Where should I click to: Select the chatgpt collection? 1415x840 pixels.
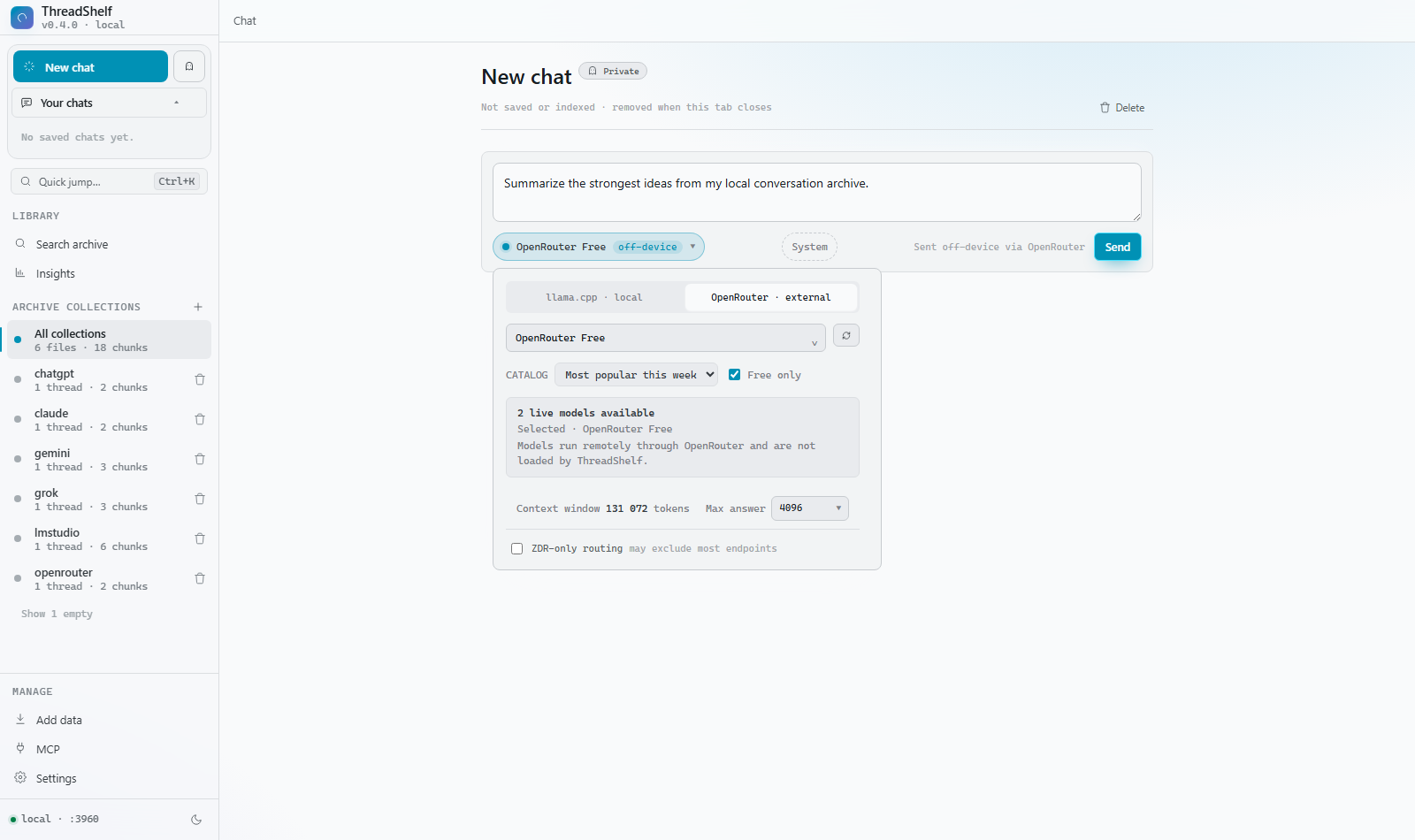click(x=97, y=379)
